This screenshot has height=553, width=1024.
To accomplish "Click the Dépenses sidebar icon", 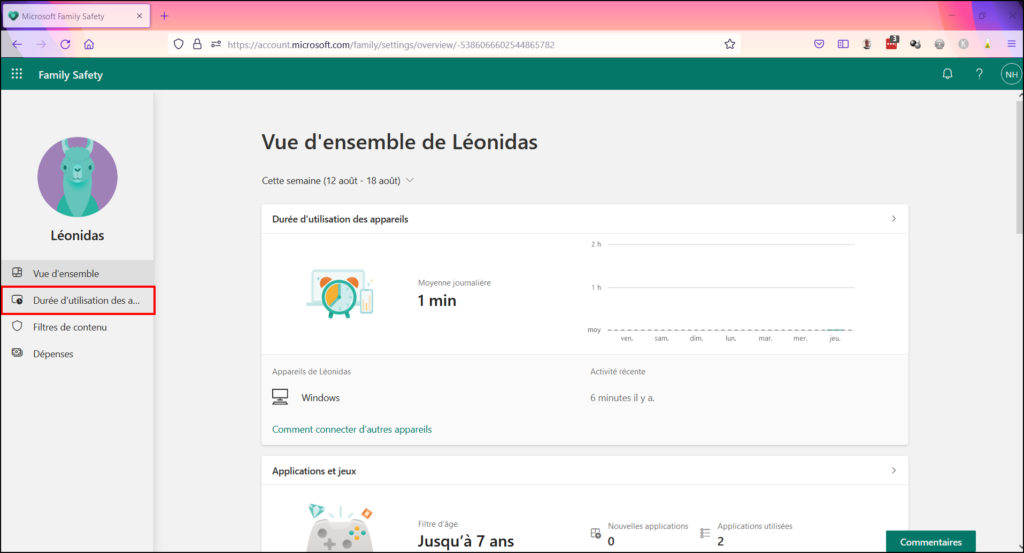I will [18, 353].
